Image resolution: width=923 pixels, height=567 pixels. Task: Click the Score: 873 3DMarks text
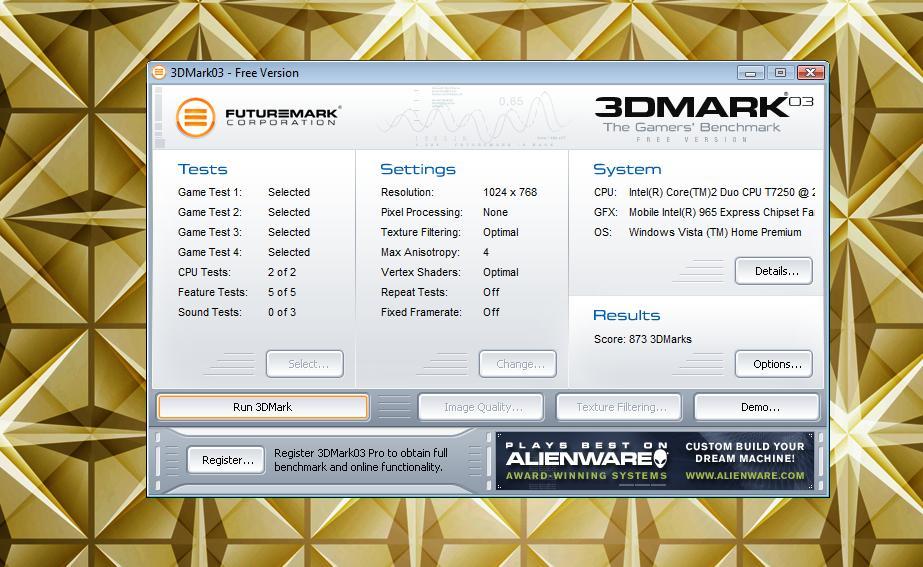tap(642, 339)
